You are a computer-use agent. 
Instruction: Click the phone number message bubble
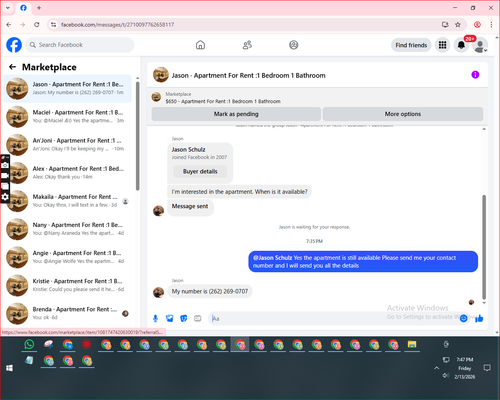(210, 291)
